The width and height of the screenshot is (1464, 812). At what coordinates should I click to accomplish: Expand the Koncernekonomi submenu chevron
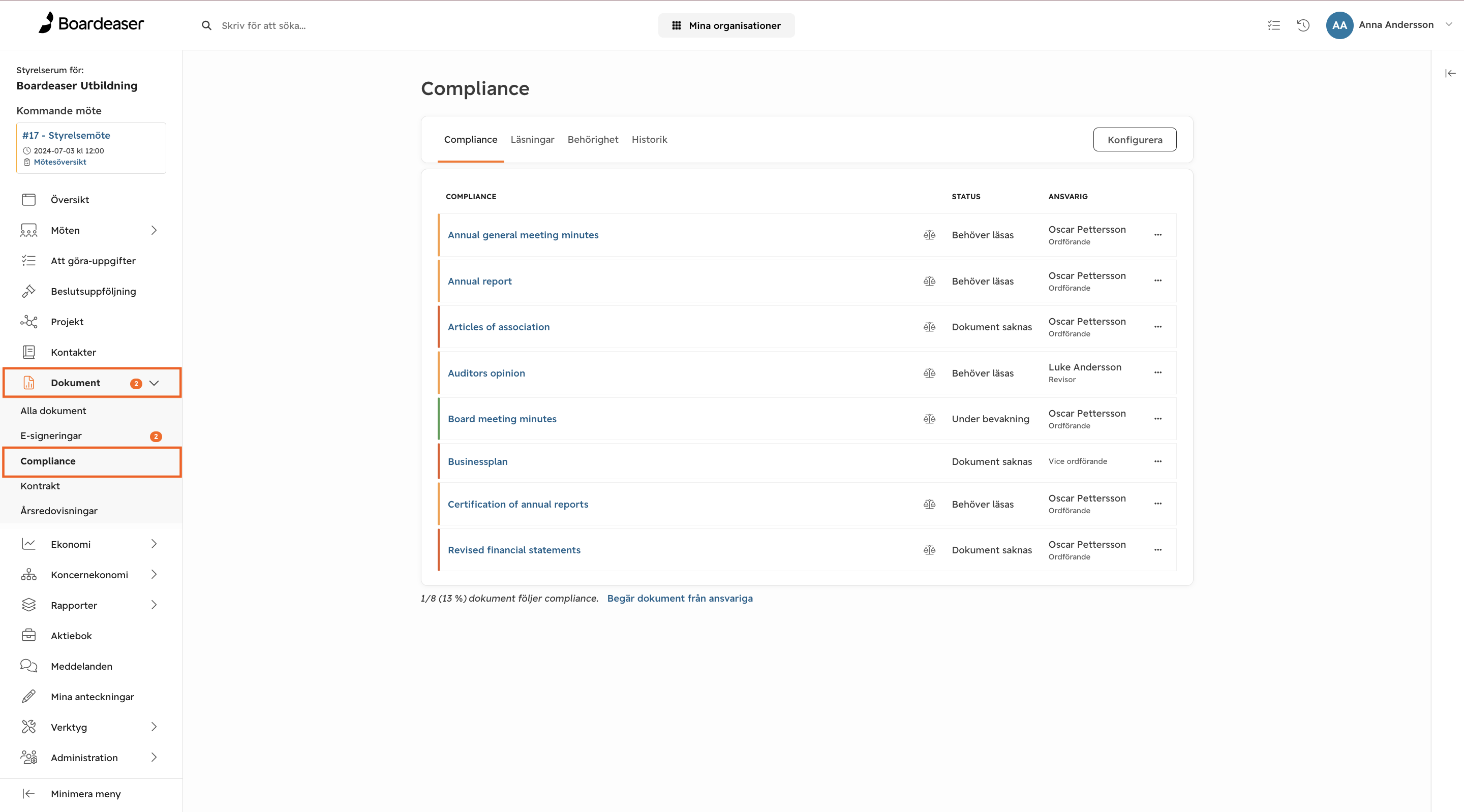tap(154, 575)
